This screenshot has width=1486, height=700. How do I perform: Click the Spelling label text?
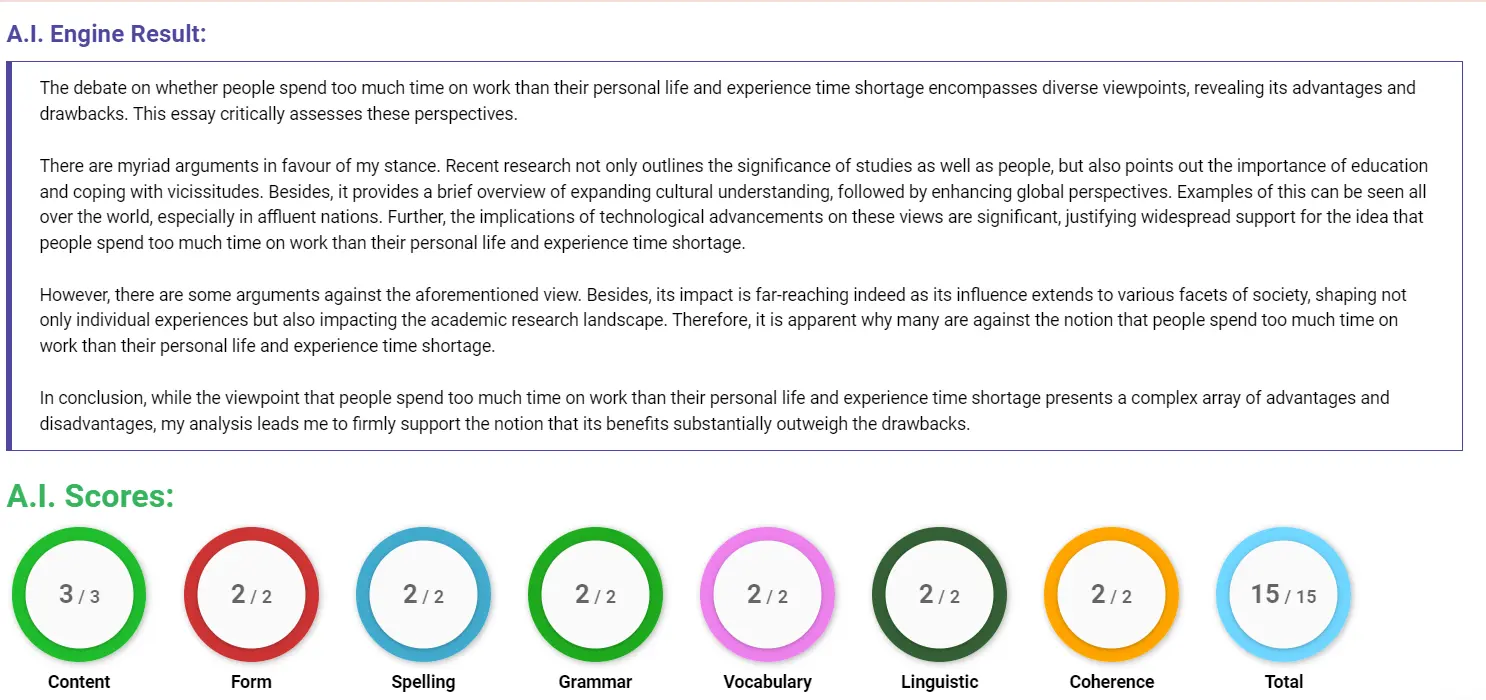tap(423, 682)
